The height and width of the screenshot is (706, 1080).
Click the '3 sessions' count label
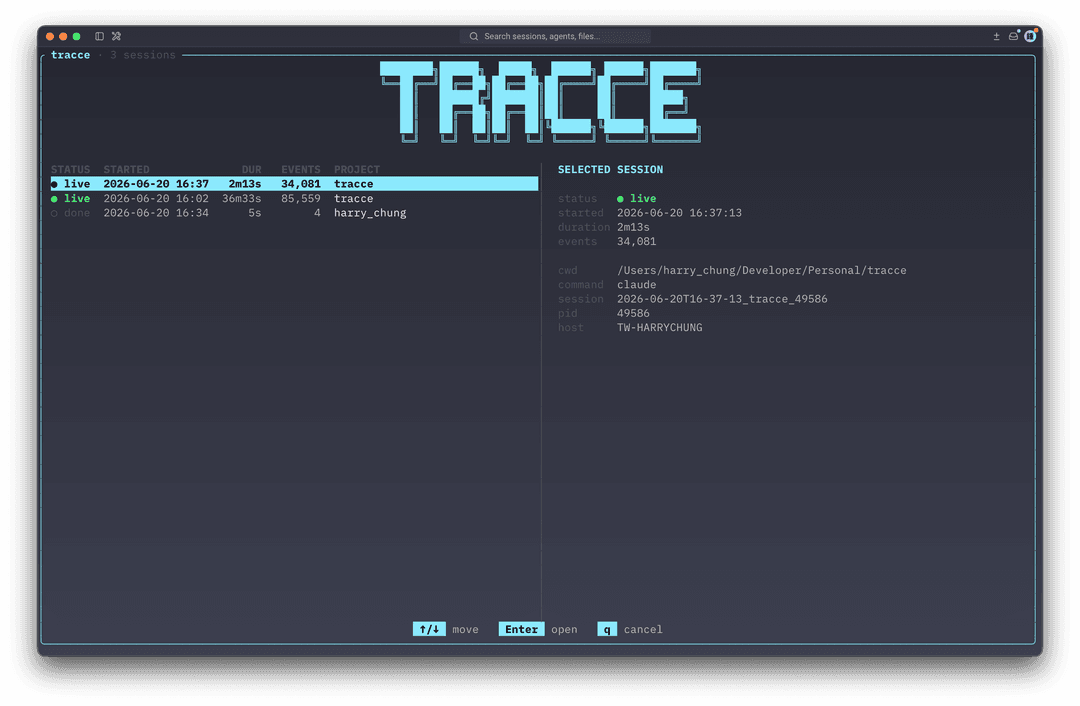tap(143, 55)
